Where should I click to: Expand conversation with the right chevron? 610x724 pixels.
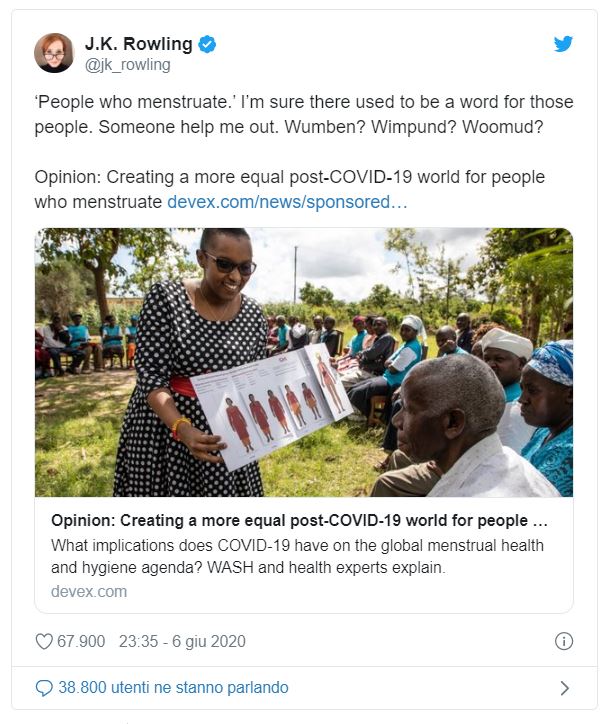(x=564, y=688)
